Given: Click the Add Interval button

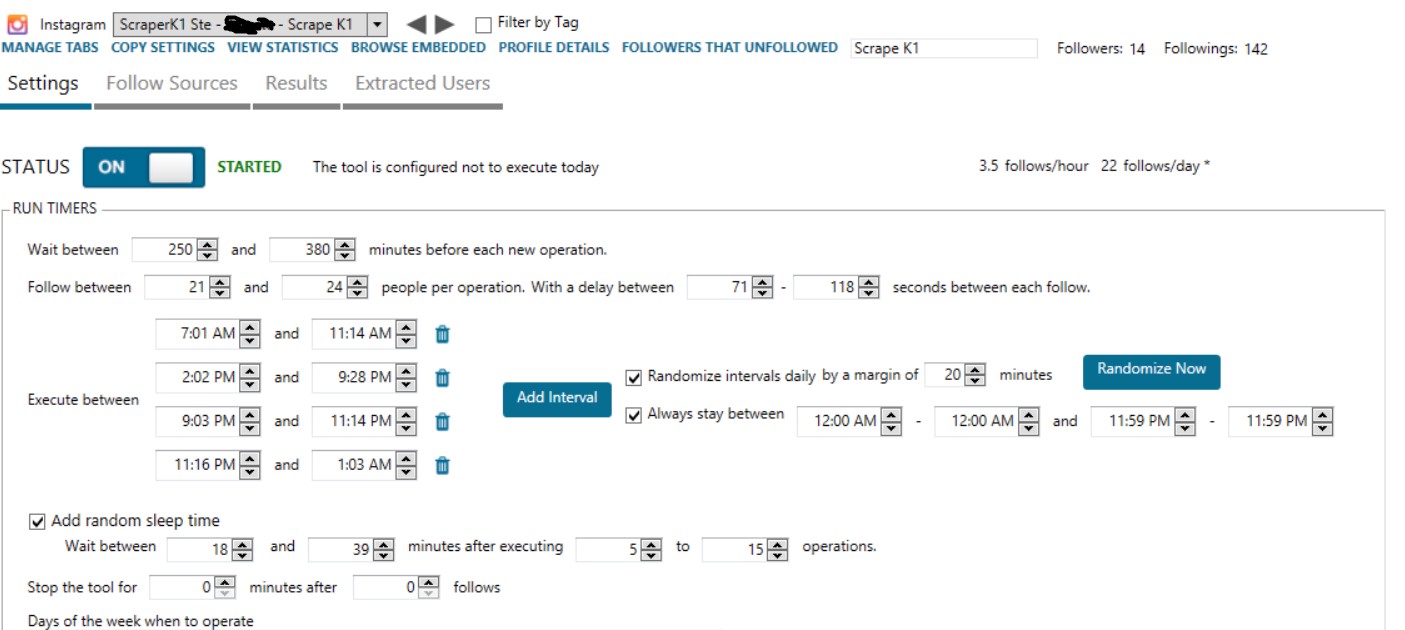Looking at the screenshot, I should tap(557, 398).
